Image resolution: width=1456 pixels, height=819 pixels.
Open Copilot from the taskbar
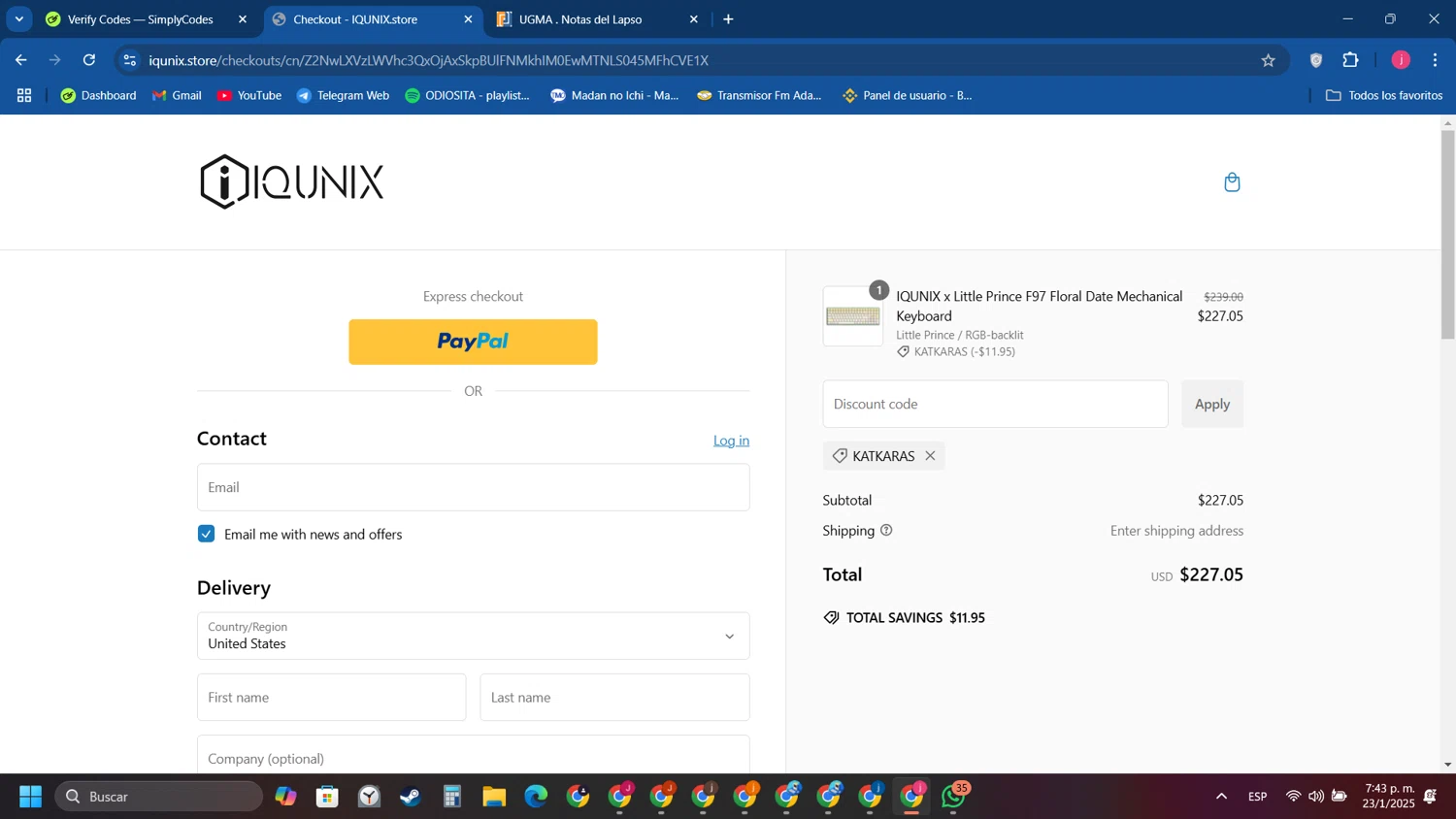285,797
